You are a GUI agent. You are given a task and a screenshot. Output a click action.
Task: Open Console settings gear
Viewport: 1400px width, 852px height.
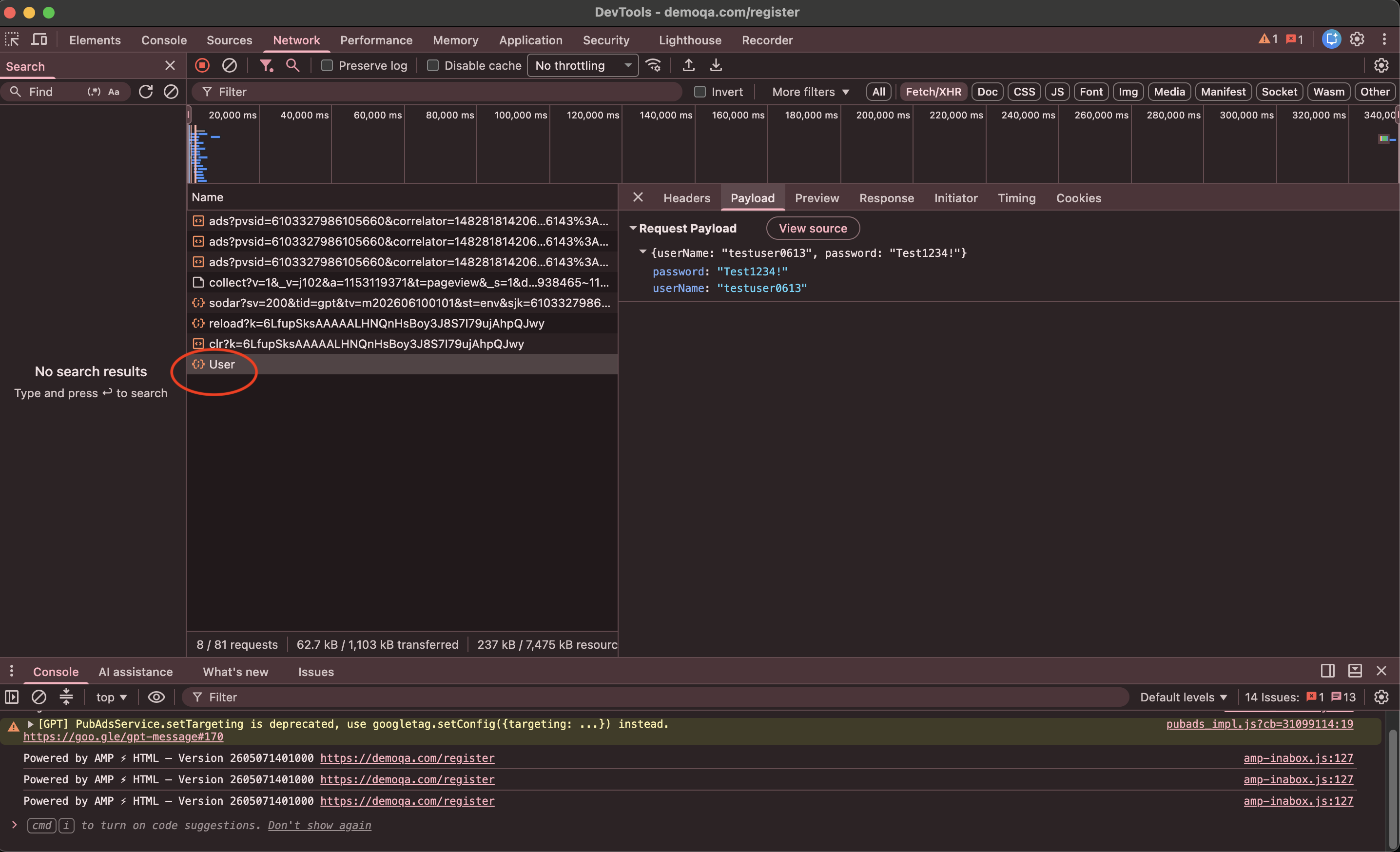[1381, 697]
